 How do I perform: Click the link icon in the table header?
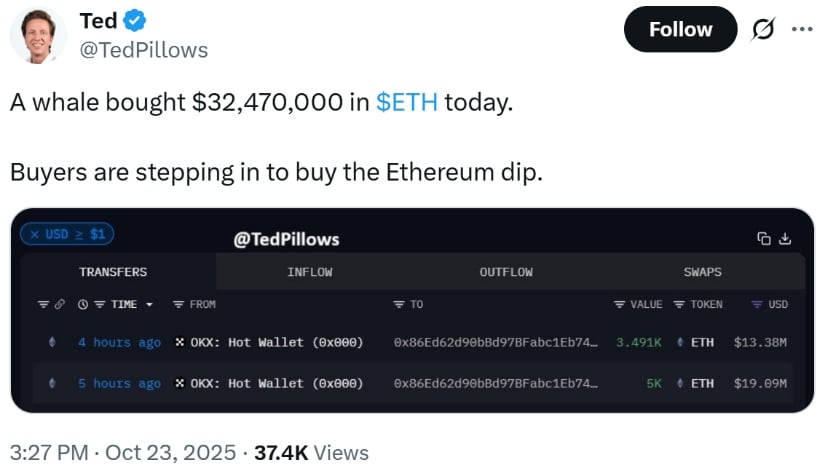[57, 304]
